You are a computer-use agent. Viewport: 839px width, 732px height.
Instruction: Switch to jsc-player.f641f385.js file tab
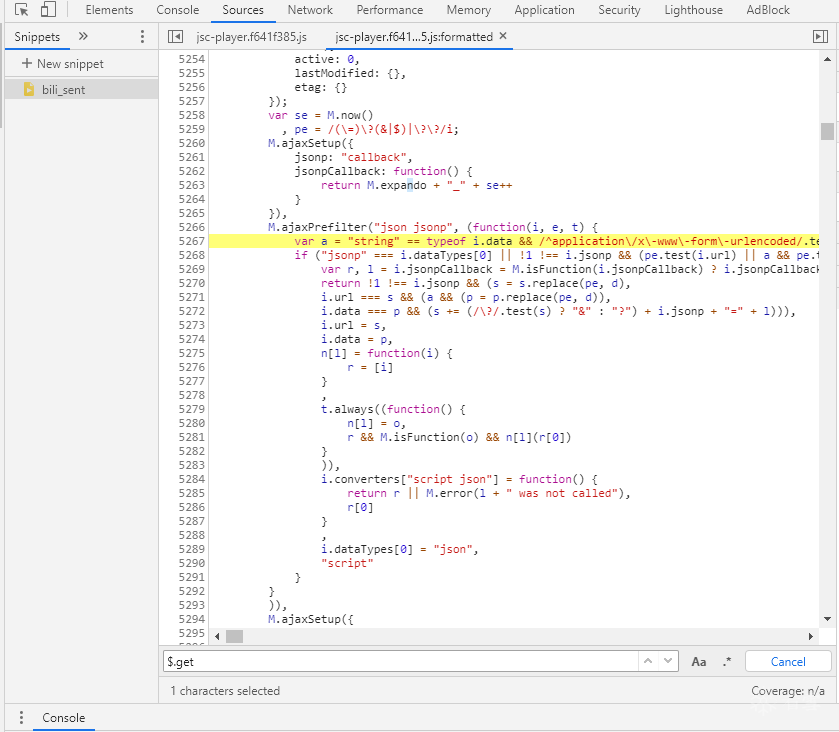pyautogui.click(x=251, y=36)
